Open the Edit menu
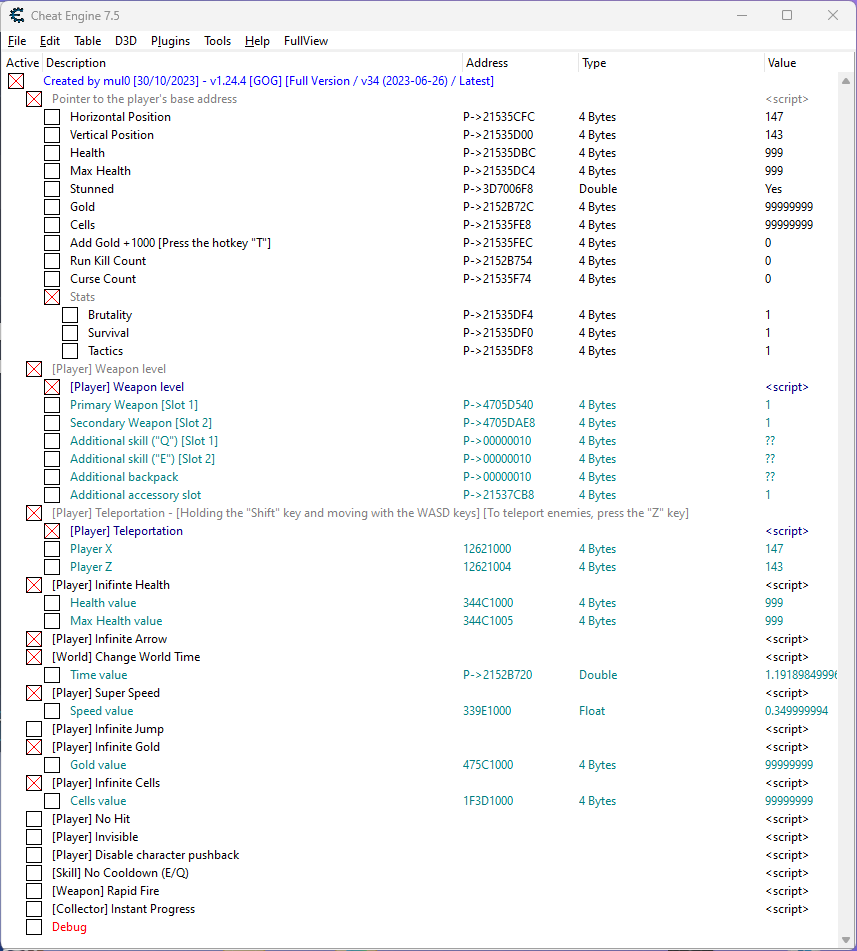 click(x=50, y=41)
